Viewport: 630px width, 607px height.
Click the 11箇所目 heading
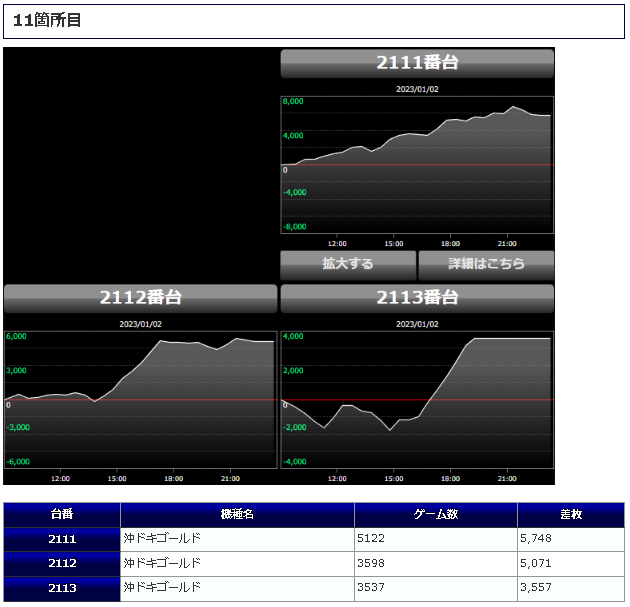(47, 20)
